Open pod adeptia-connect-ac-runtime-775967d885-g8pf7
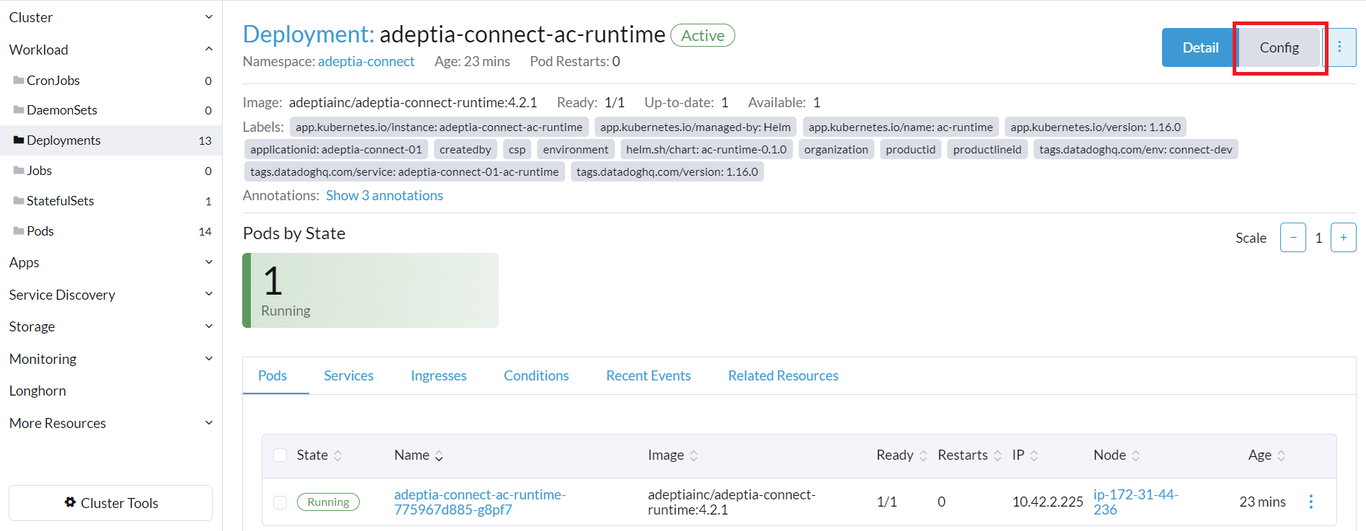This screenshot has width=1366, height=531. coord(480,502)
